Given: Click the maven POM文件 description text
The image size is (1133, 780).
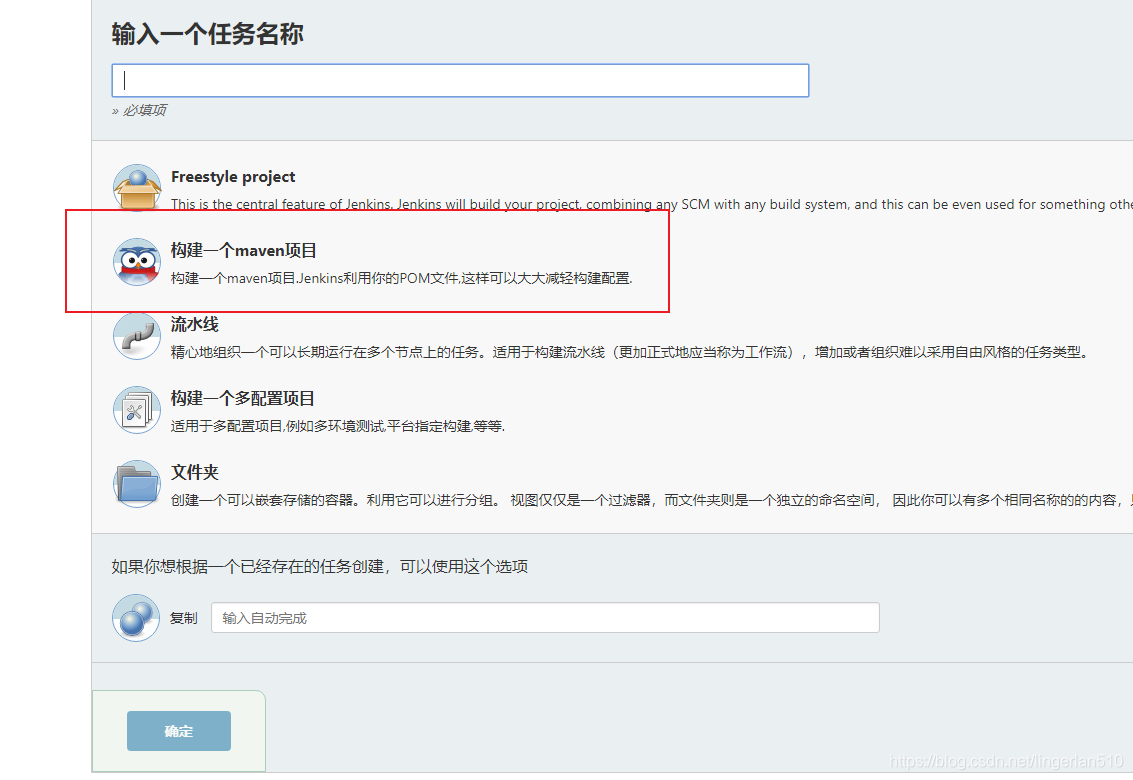Looking at the screenshot, I should point(402,278).
